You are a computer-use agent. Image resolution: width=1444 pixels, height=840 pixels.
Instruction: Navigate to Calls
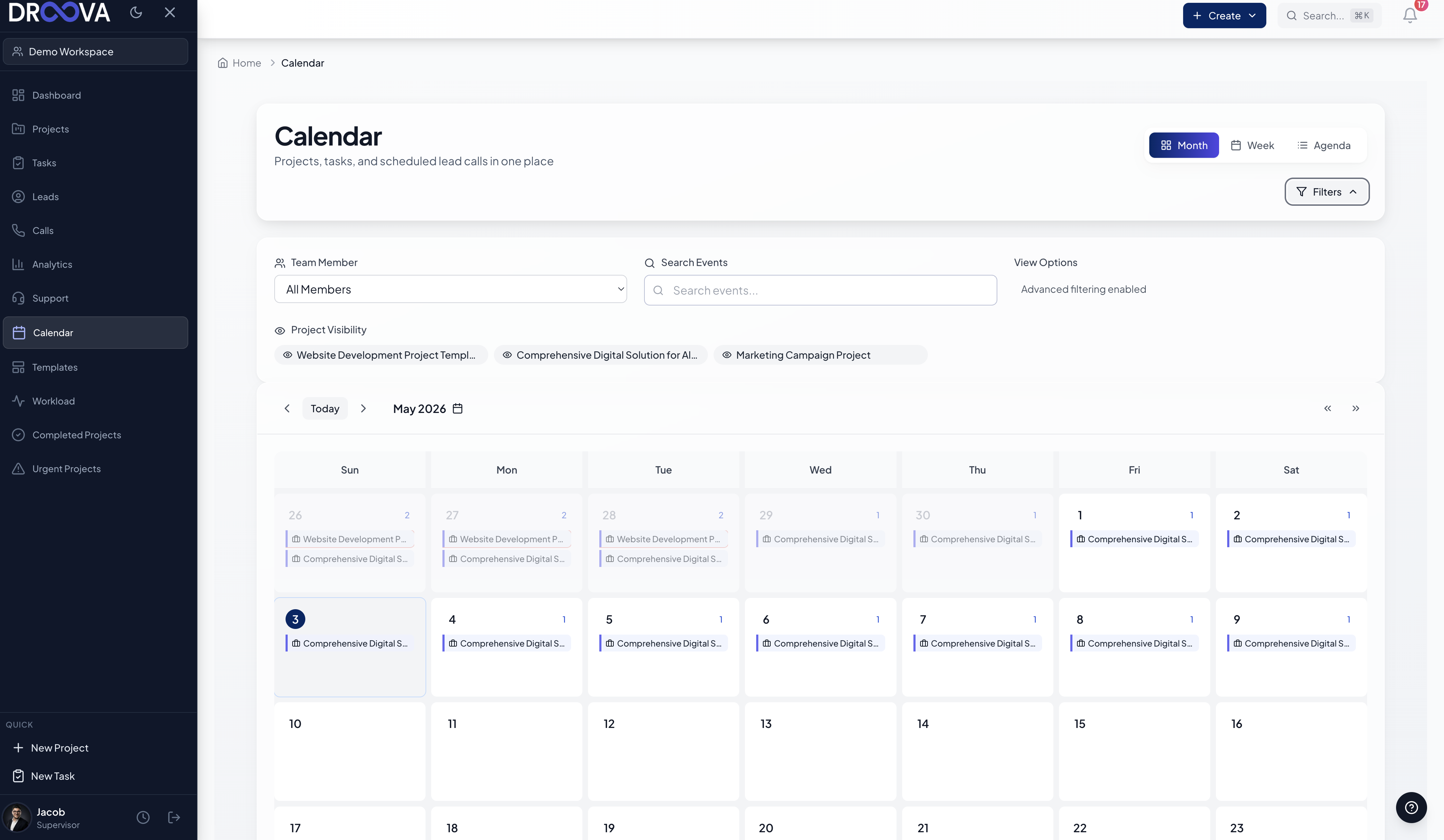point(95,230)
